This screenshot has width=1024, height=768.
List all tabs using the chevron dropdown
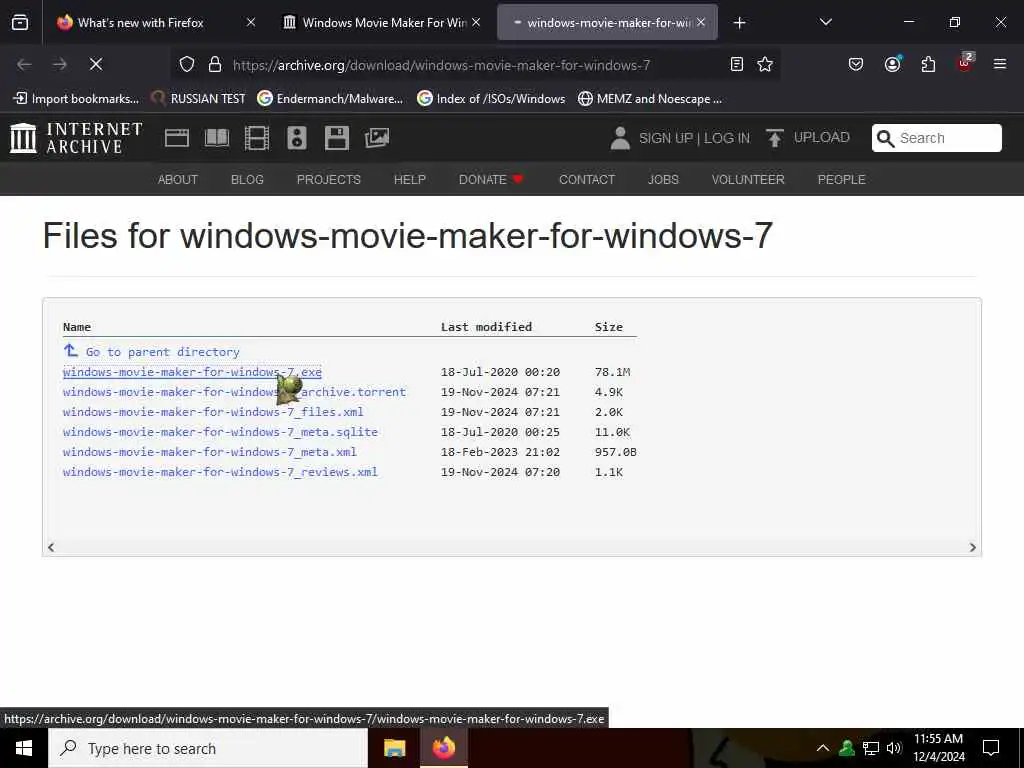point(825,22)
